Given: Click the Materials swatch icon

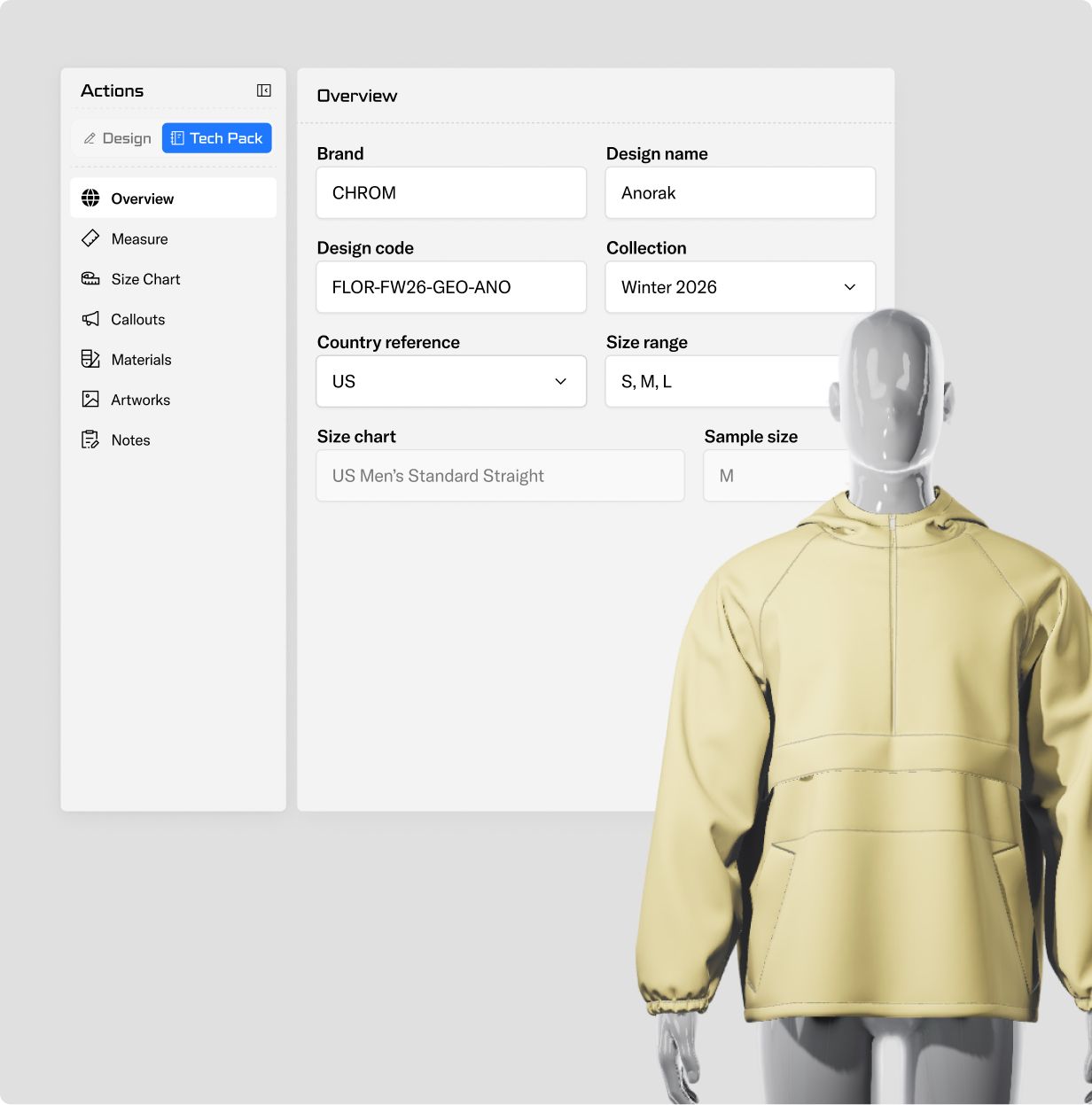Looking at the screenshot, I should point(90,359).
